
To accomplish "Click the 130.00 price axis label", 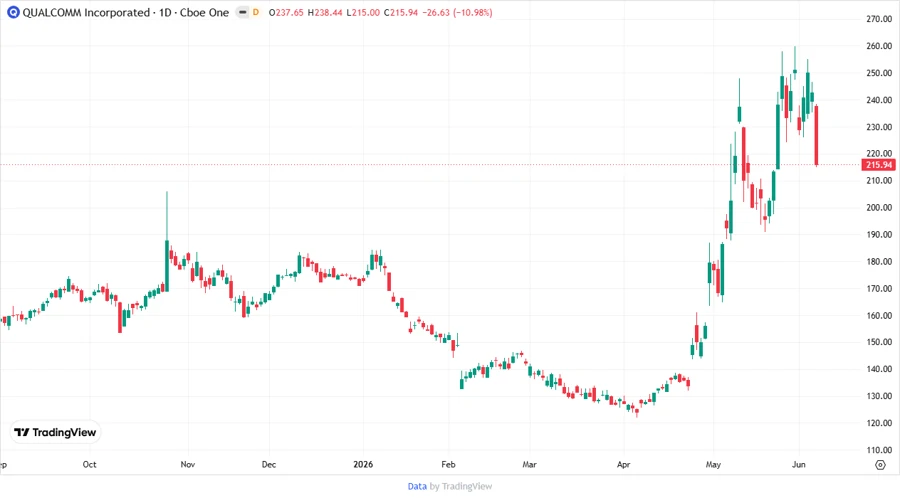I will click(x=879, y=396).
